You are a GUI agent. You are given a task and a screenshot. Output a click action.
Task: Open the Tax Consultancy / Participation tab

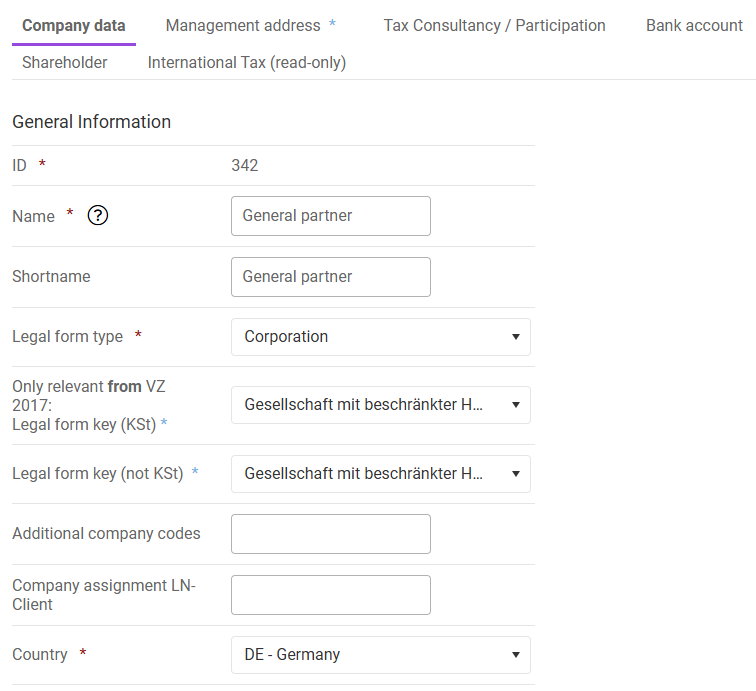click(x=494, y=26)
